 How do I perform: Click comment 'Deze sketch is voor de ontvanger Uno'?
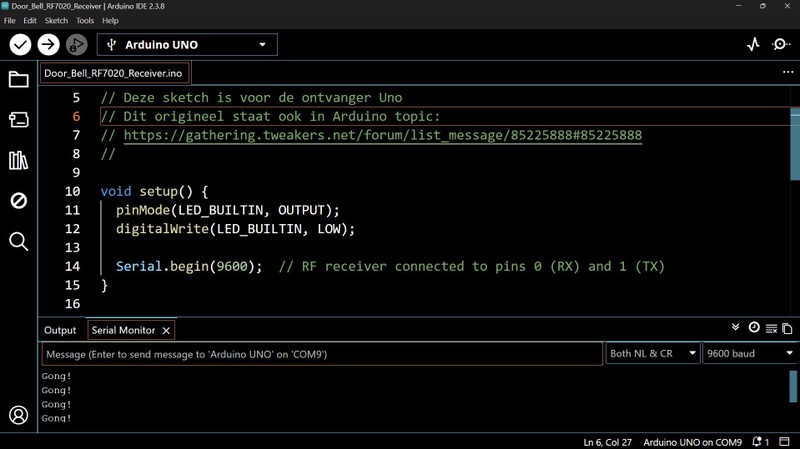(x=263, y=98)
